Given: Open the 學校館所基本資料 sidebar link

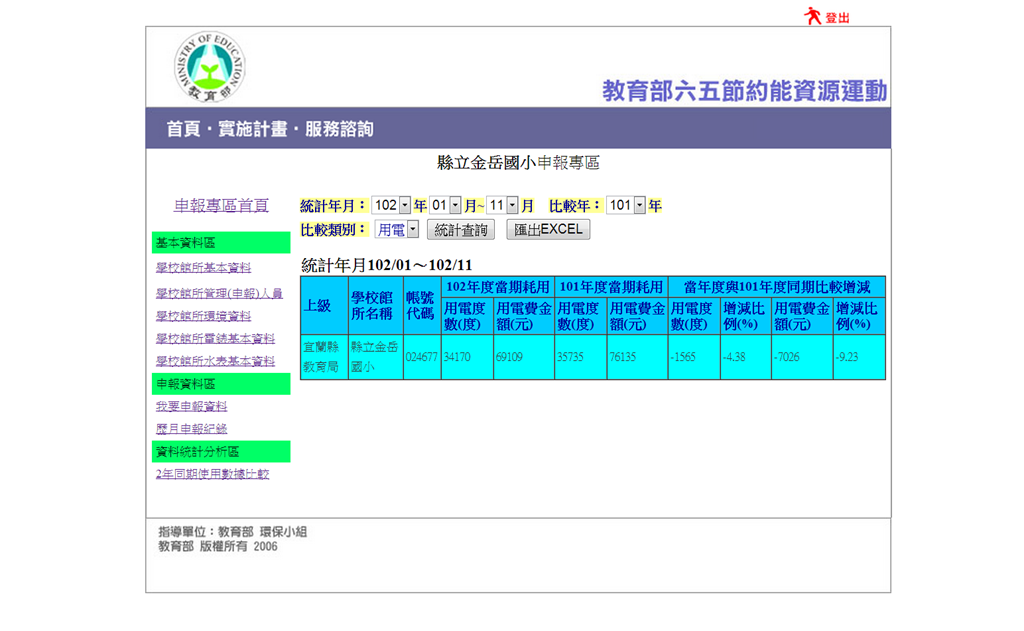Looking at the screenshot, I should (x=203, y=268).
